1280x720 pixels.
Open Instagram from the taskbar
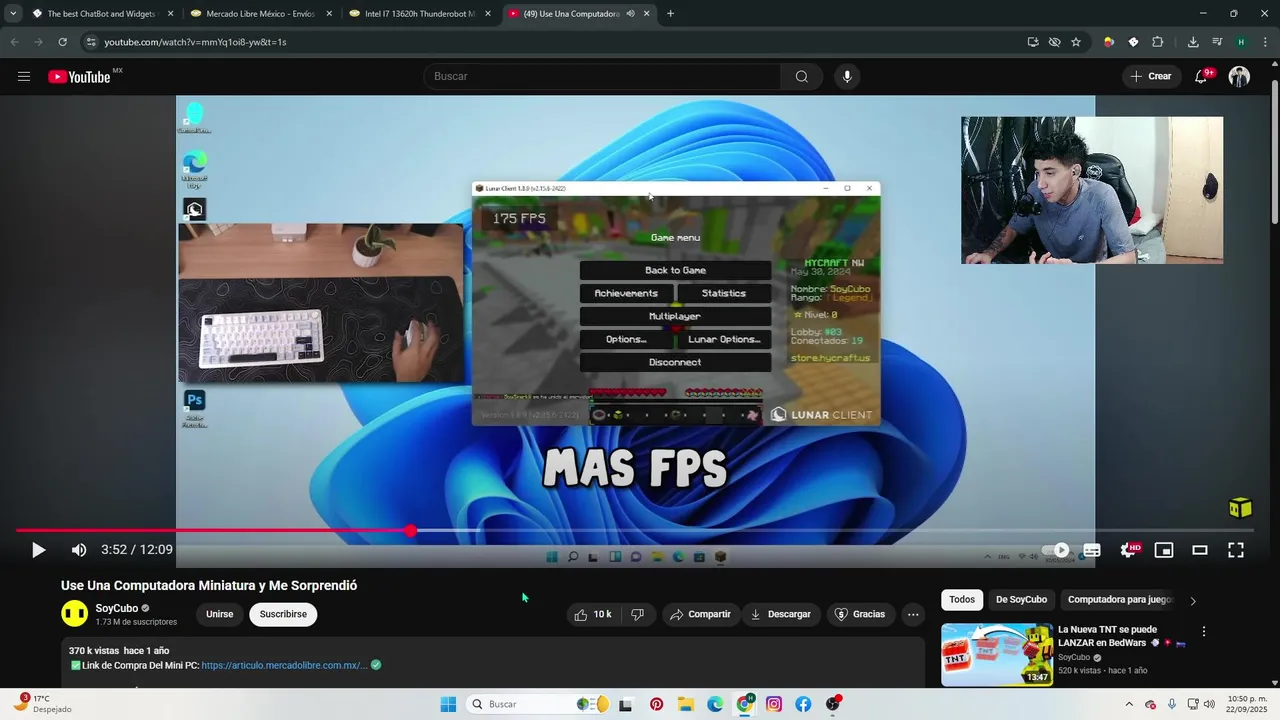click(x=774, y=704)
